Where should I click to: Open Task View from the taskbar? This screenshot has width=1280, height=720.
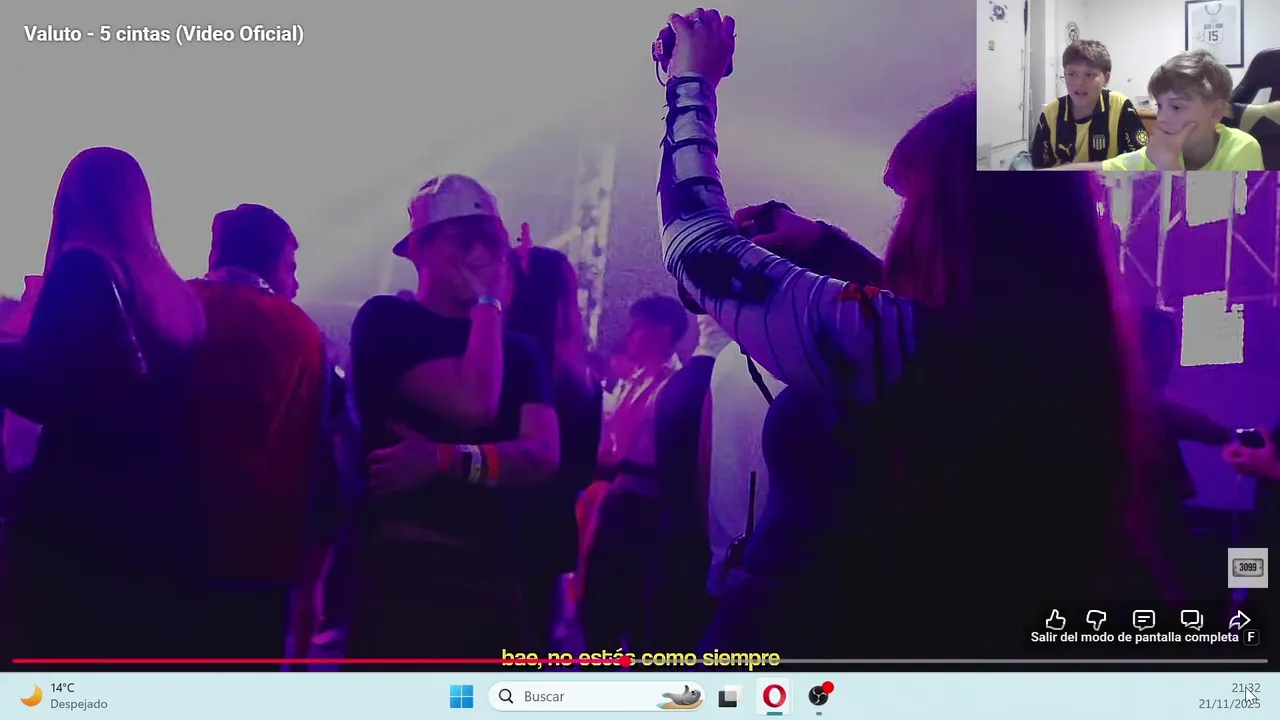(728, 697)
